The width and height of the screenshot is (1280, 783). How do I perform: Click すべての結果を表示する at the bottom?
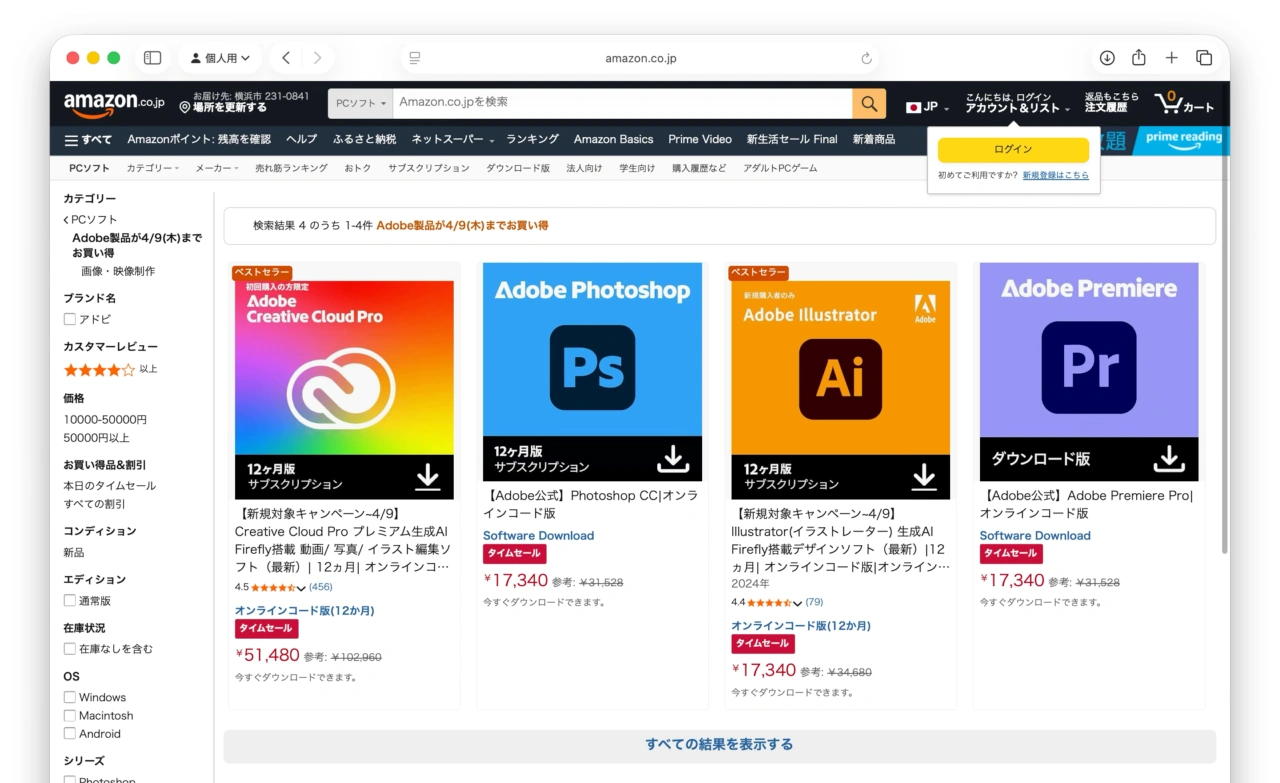[x=718, y=743]
